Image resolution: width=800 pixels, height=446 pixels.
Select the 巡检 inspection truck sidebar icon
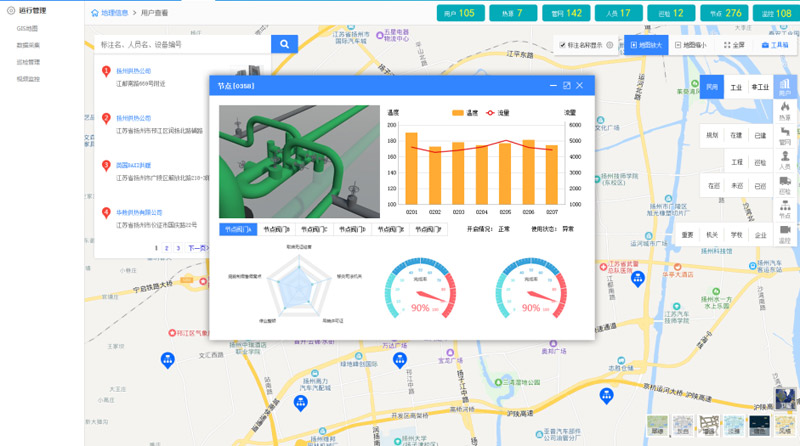785,185
